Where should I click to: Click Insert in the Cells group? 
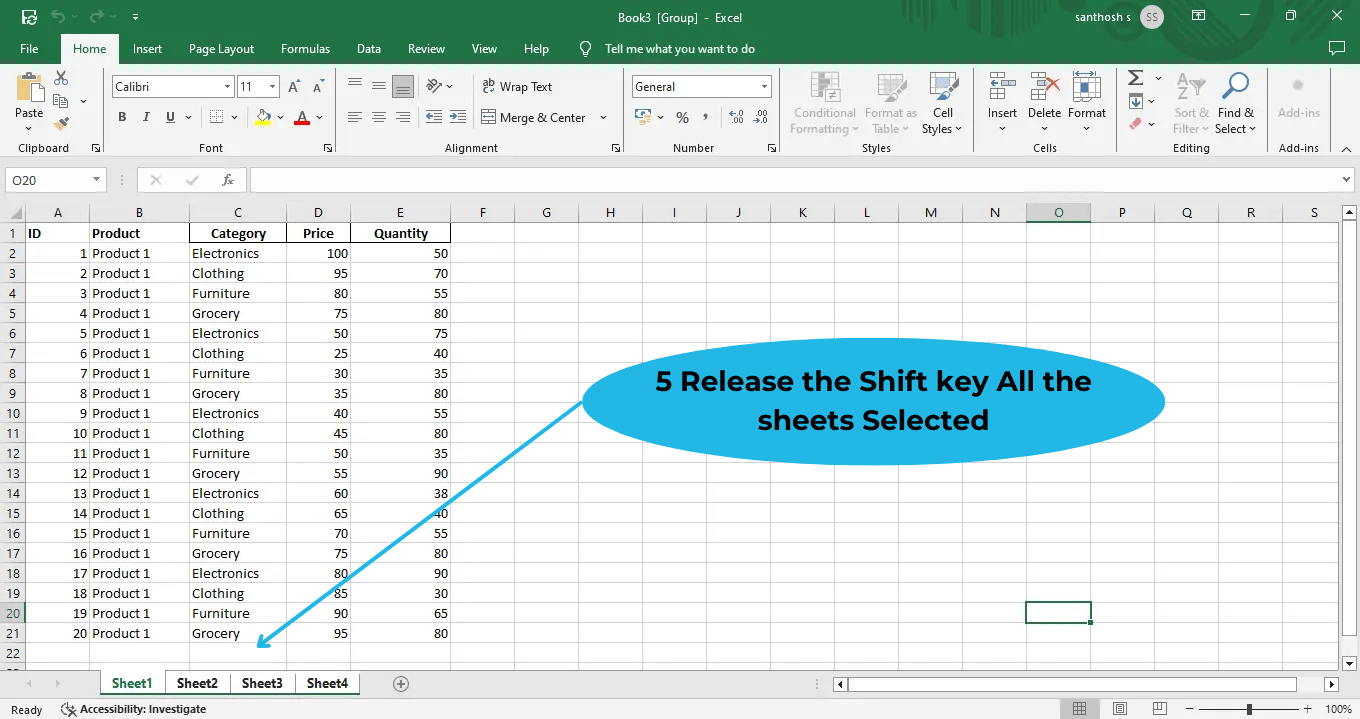click(x=1002, y=103)
